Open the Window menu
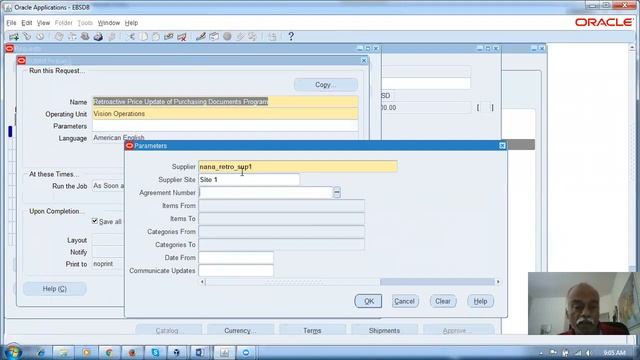Screen dimensions: 640x360 pos(109,23)
